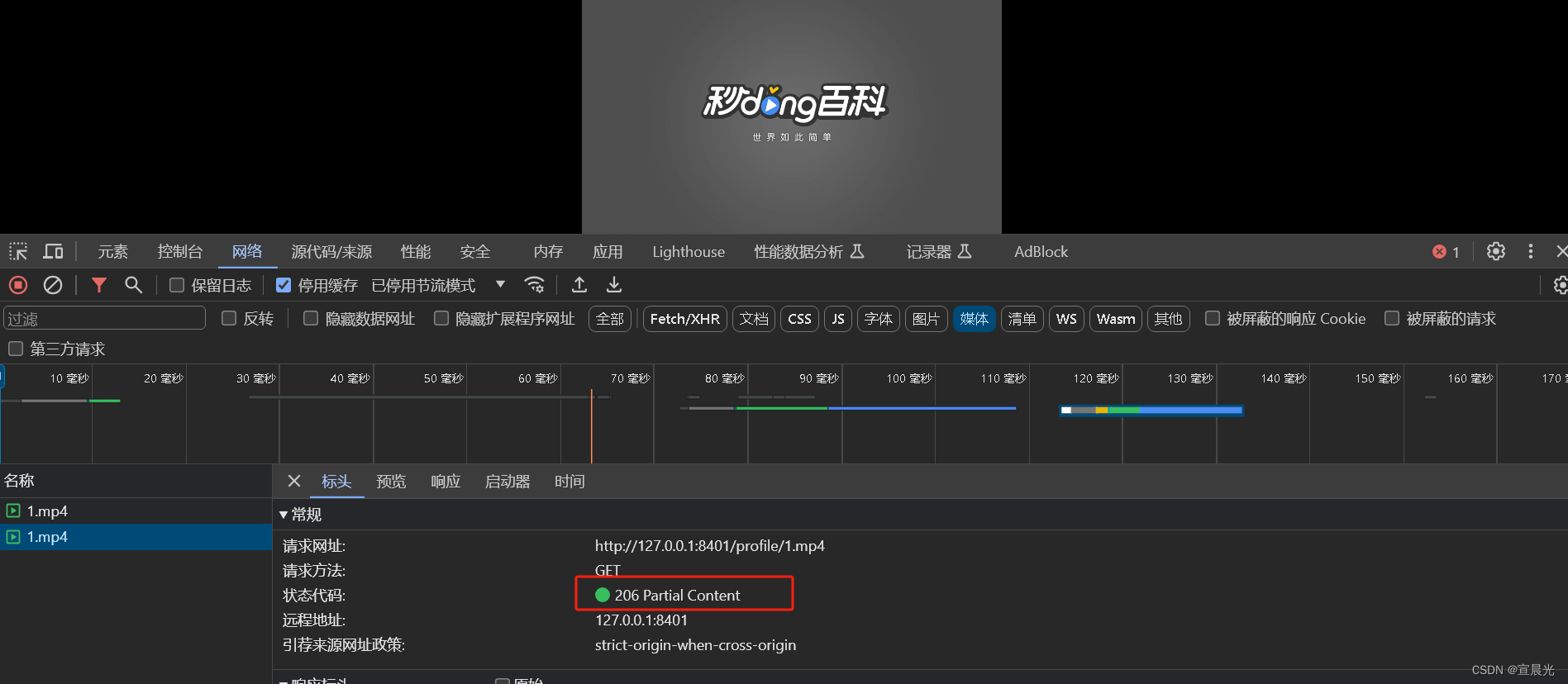Open network conditions wifi icon
Viewport: 1568px width, 684px height.
pos(535,285)
